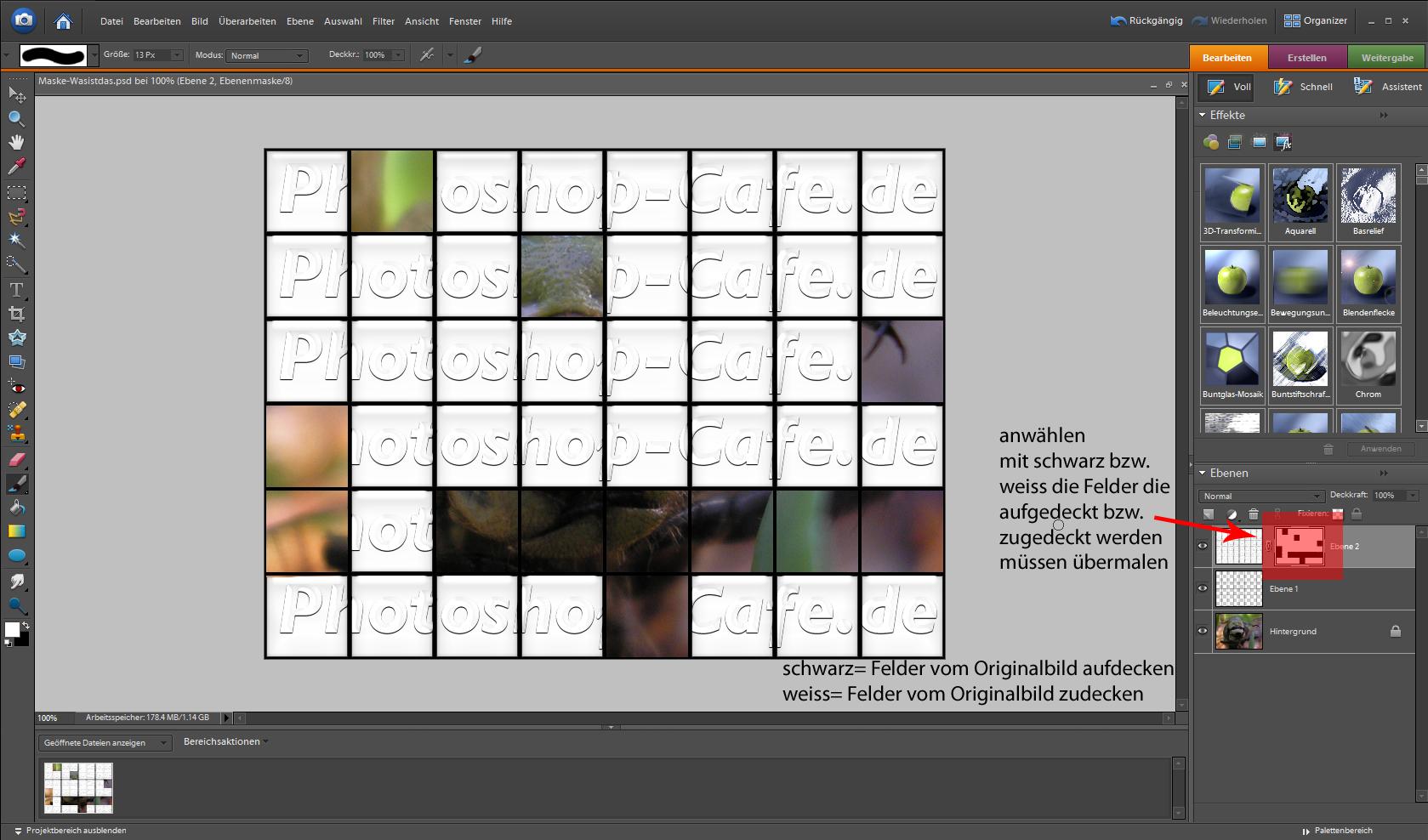Select the Gradient tool
1428x840 pixels.
pyautogui.click(x=16, y=531)
